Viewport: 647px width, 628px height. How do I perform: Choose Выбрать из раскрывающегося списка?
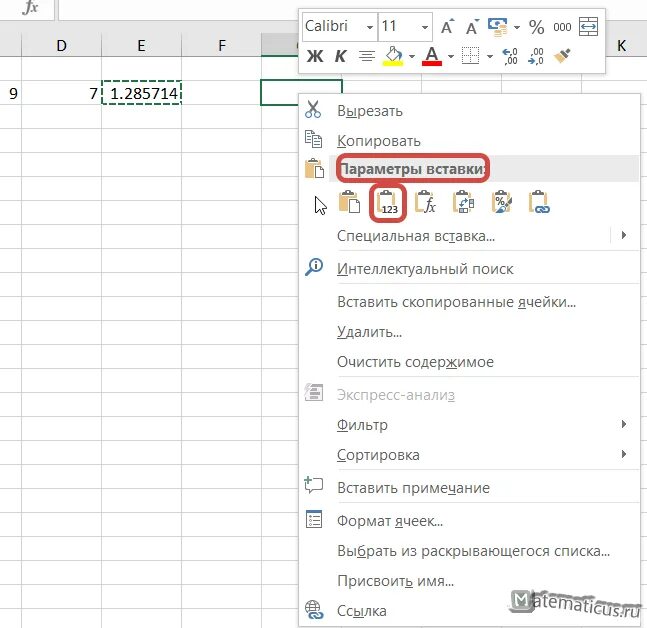(x=473, y=551)
